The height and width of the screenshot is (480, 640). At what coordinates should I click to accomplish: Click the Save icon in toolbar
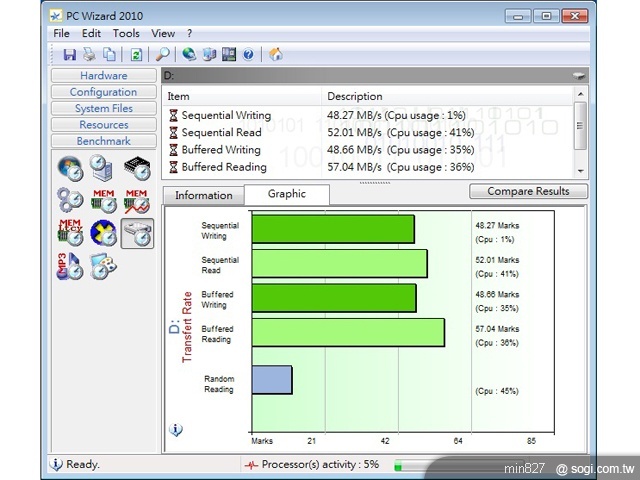click(x=69, y=54)
